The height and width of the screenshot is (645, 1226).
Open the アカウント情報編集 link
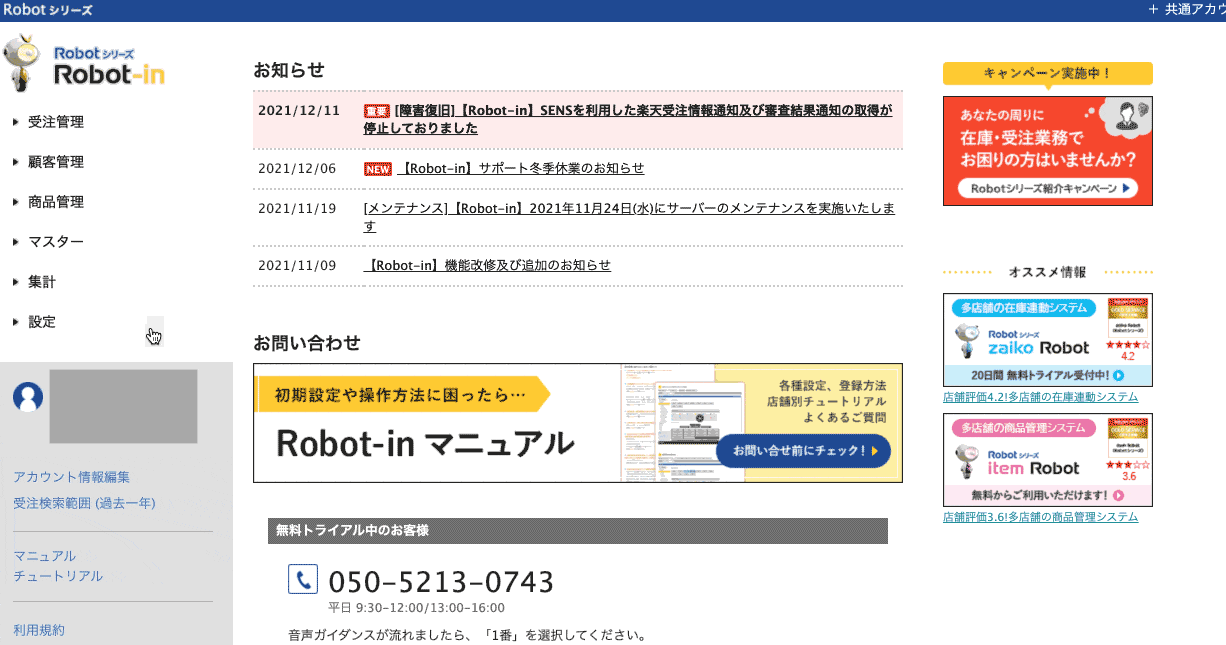(x=71, y=477)
